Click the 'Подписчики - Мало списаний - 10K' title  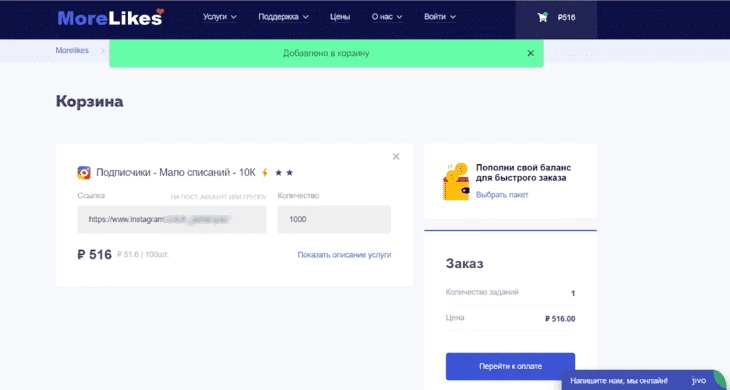coord(176,173)
